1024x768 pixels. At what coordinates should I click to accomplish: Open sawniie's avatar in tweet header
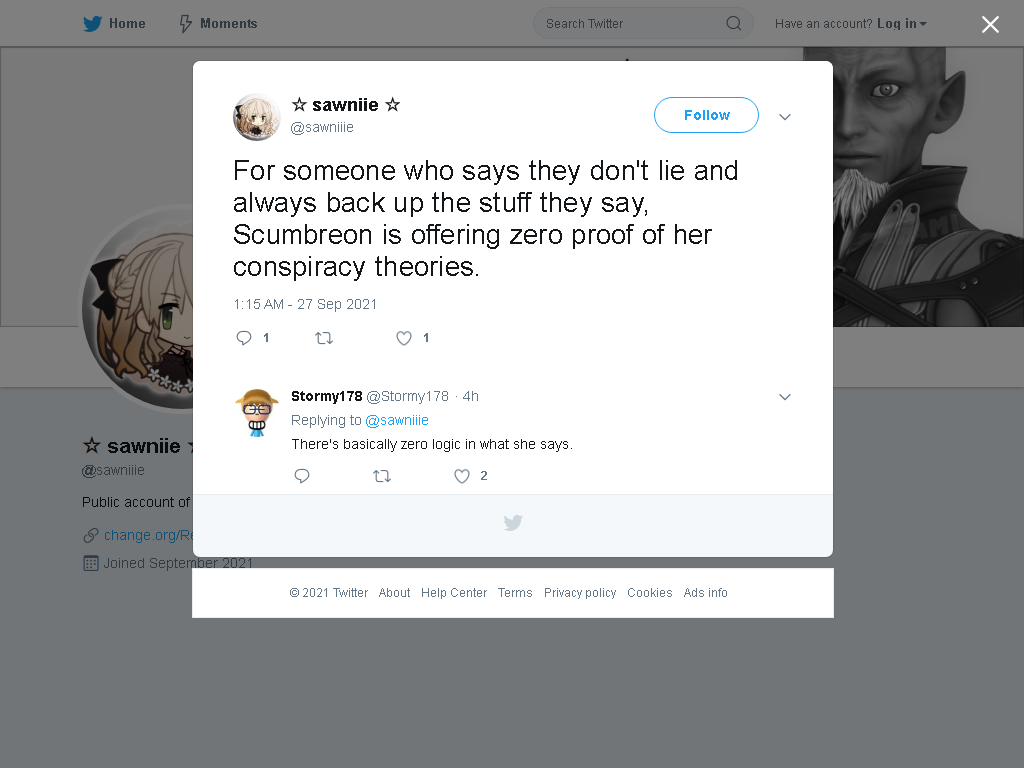pos(257,117)
